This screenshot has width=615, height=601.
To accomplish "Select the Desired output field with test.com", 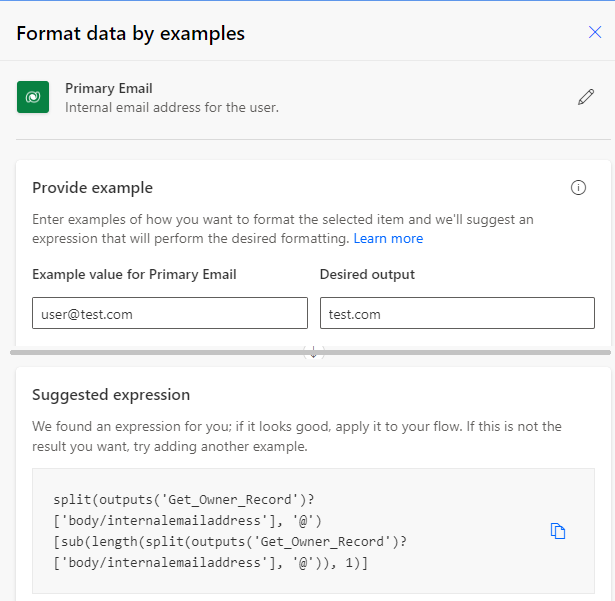I will [x=457, y=313].
